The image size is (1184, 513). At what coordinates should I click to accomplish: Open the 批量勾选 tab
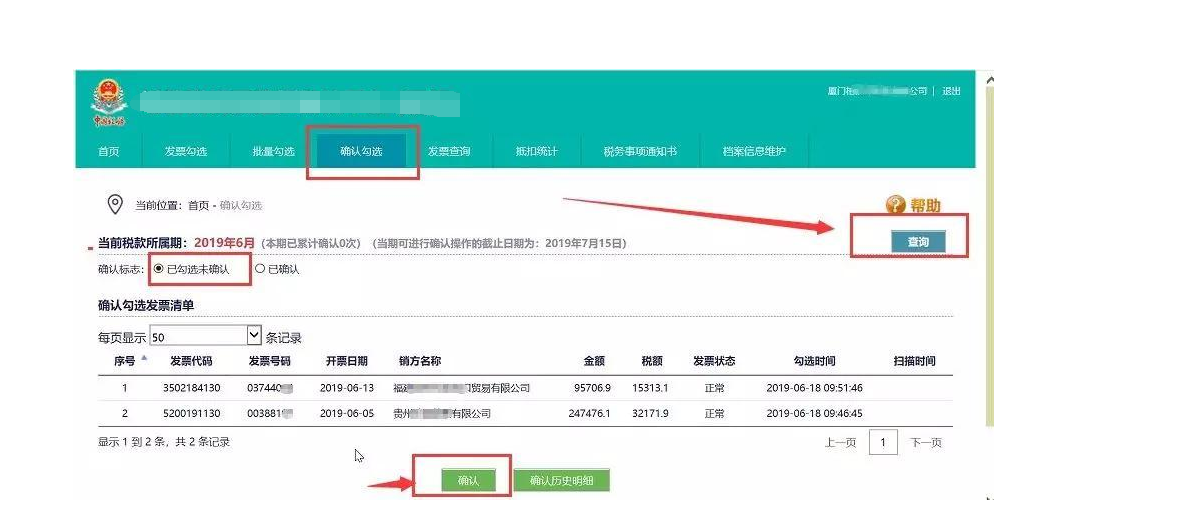click(273, 151)
